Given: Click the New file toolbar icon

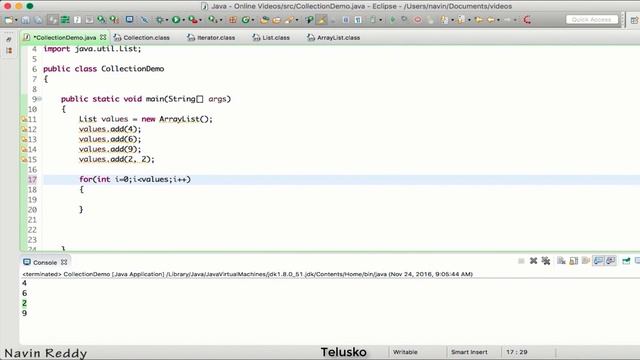Looking at the screenshot, I should pyautogui.click(x=9, y=20).
